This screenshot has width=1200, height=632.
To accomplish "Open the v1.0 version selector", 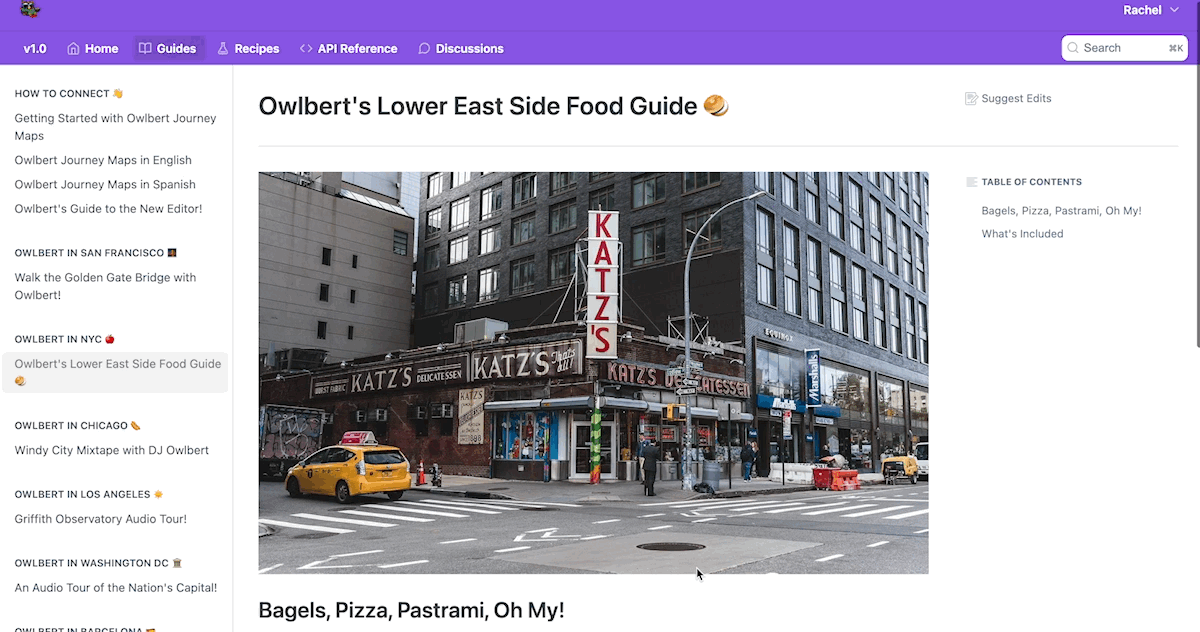I will [35, 48].
